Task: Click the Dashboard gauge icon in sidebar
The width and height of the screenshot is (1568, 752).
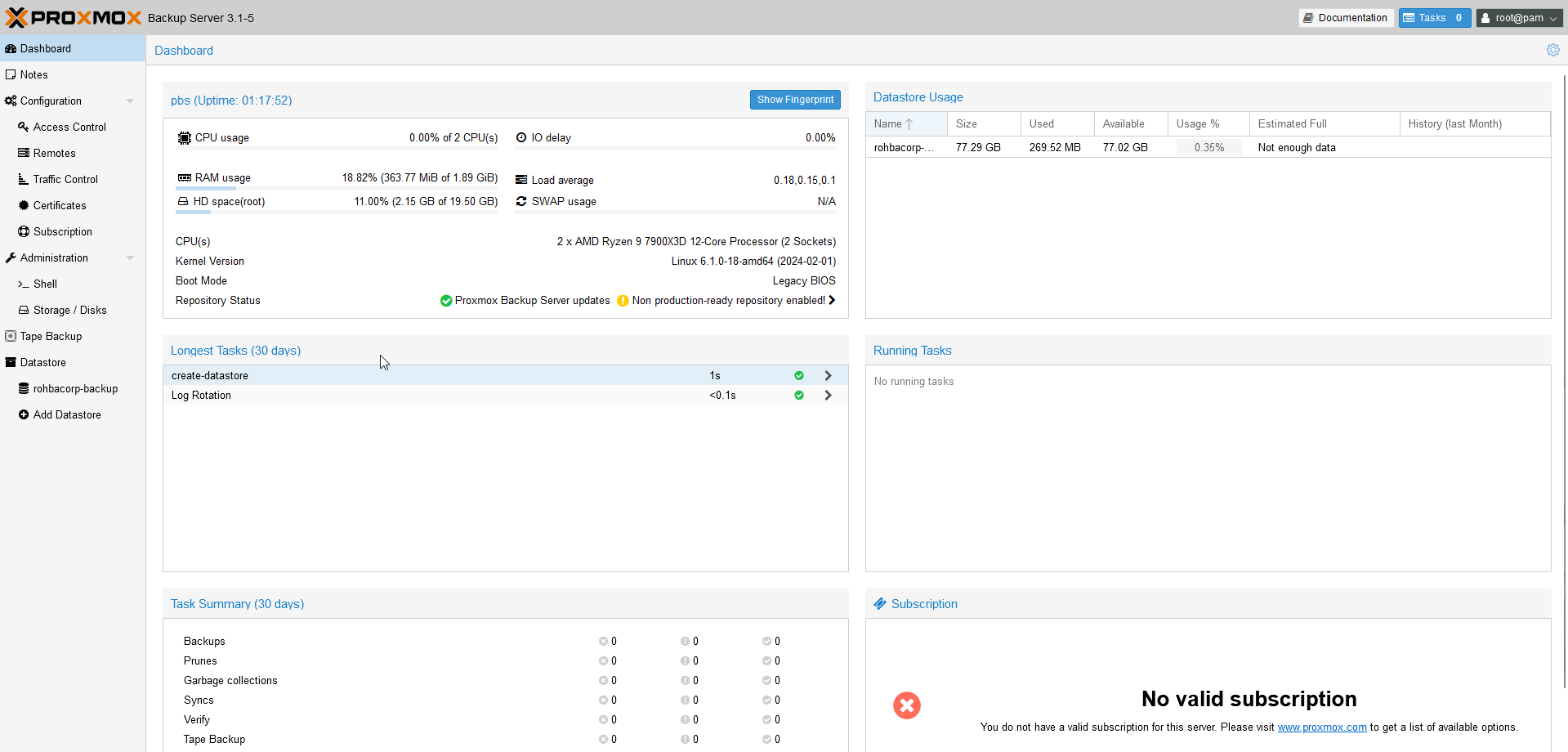Action: click(11, 48)
